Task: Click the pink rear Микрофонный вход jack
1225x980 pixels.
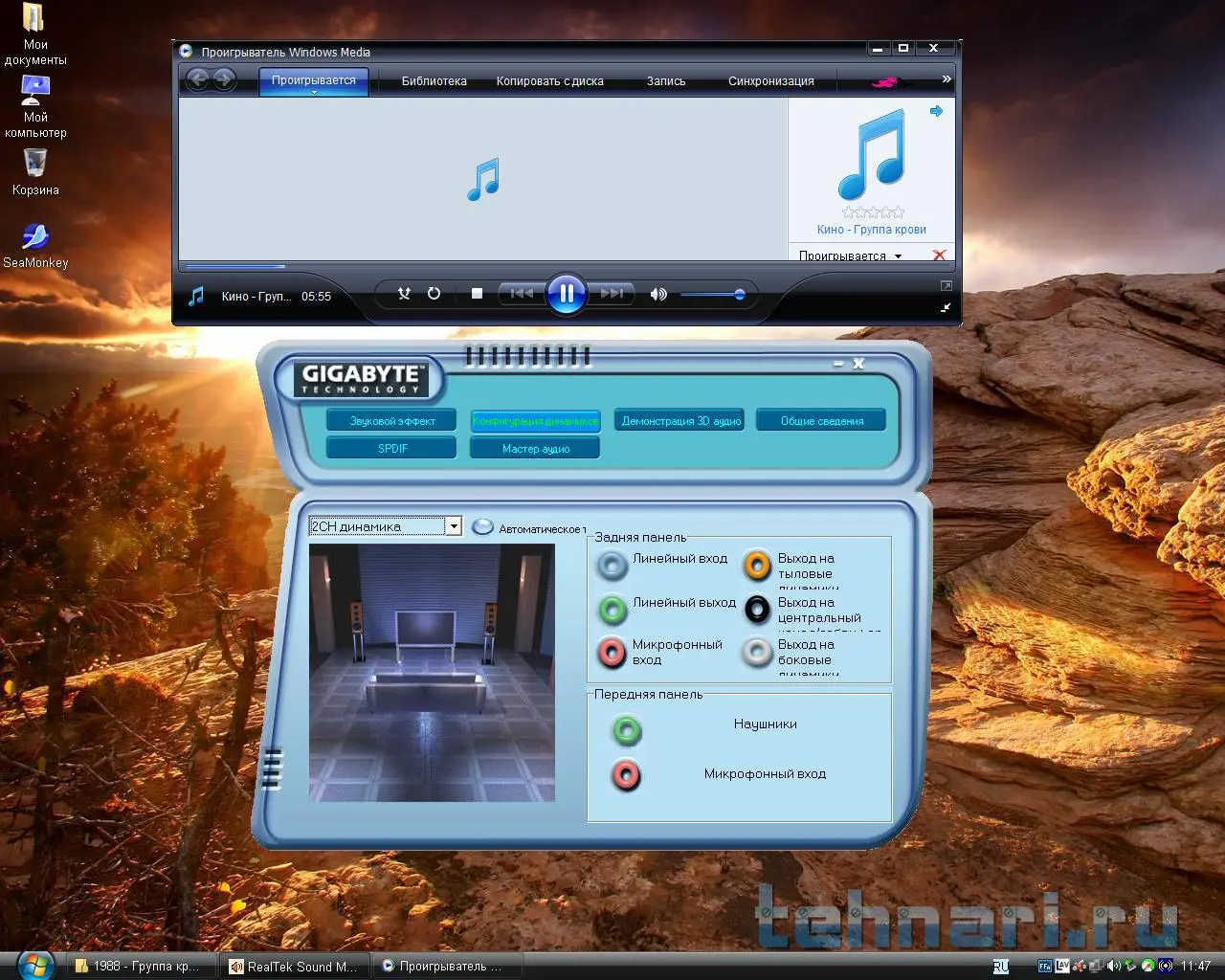Action: (x=612, y=652)
